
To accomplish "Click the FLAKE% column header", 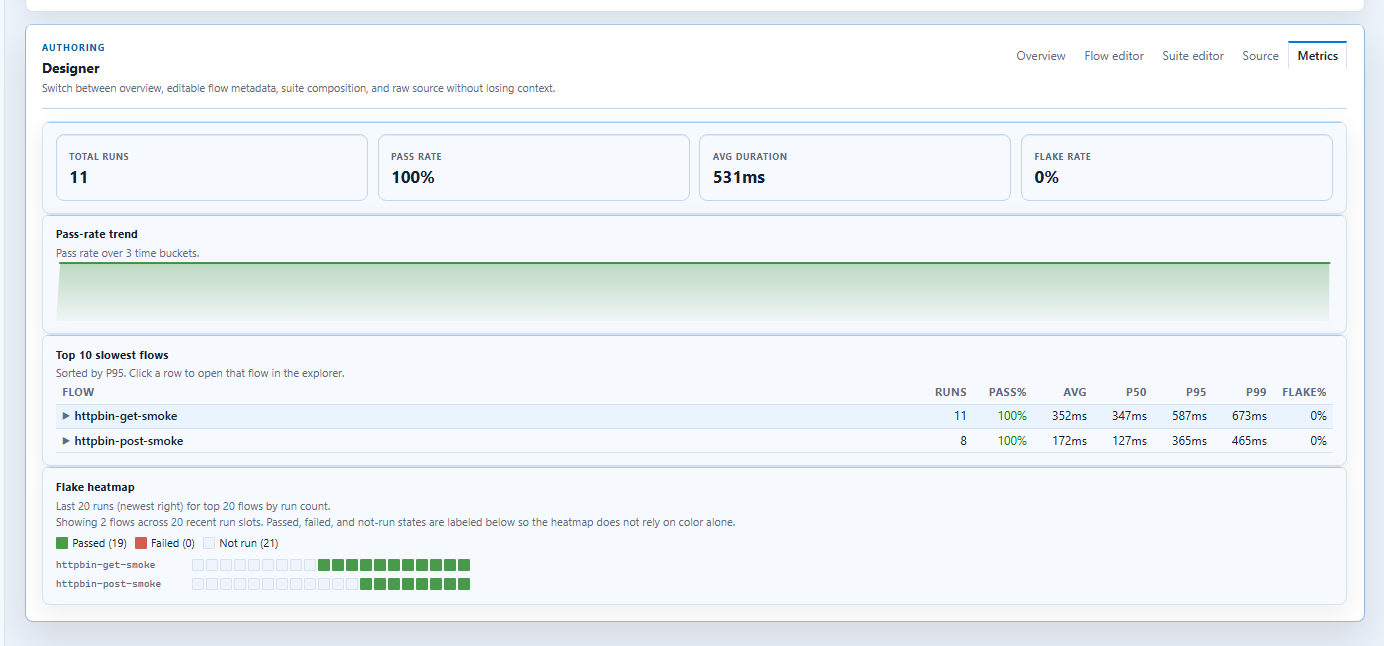I will click(x=1305, y=392).
